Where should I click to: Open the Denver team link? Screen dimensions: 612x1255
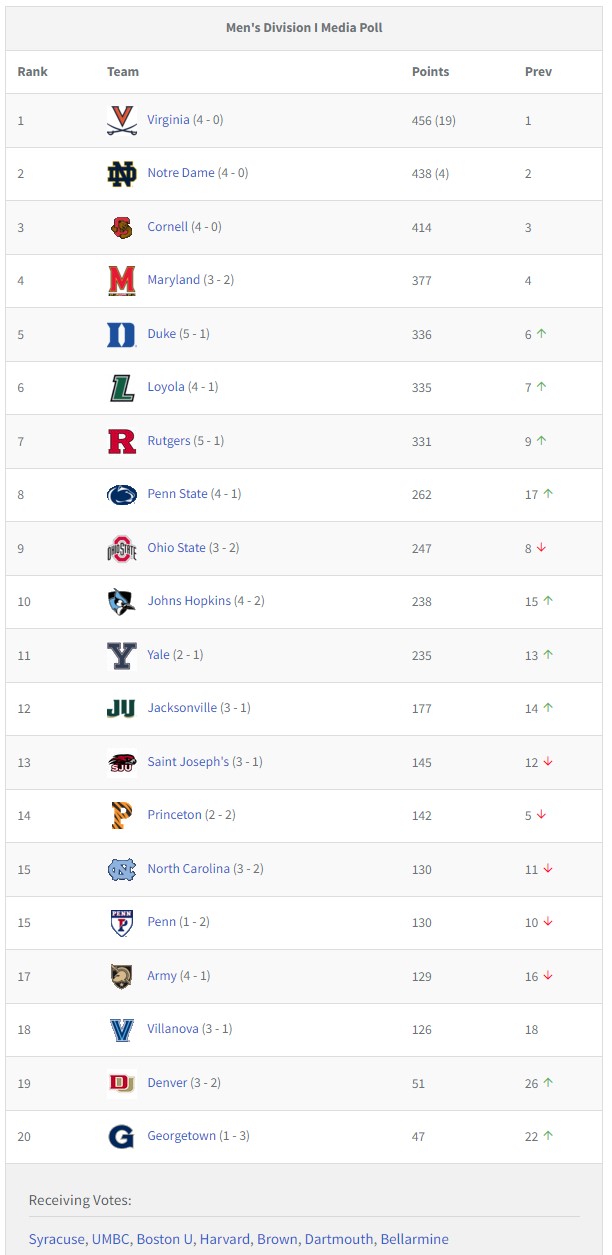[167, 1083]
